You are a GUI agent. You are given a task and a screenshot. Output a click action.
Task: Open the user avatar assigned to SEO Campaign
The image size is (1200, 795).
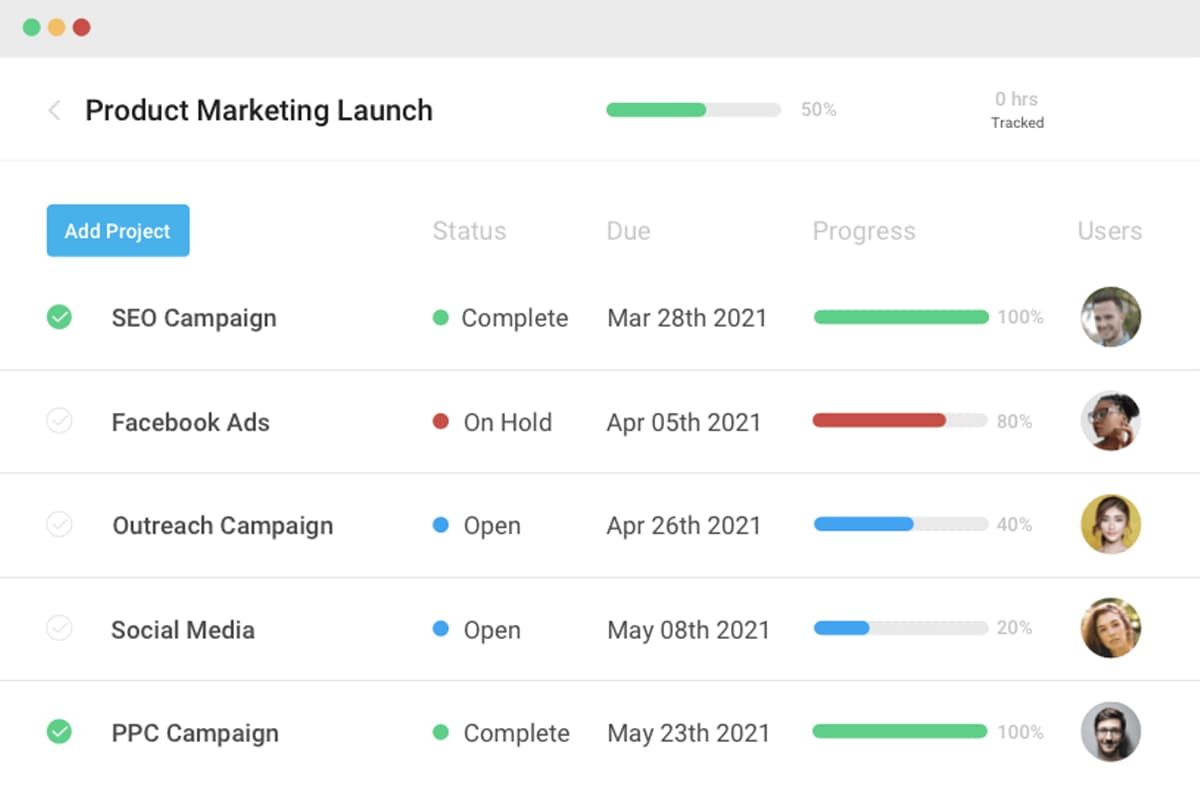(1110, 317)
